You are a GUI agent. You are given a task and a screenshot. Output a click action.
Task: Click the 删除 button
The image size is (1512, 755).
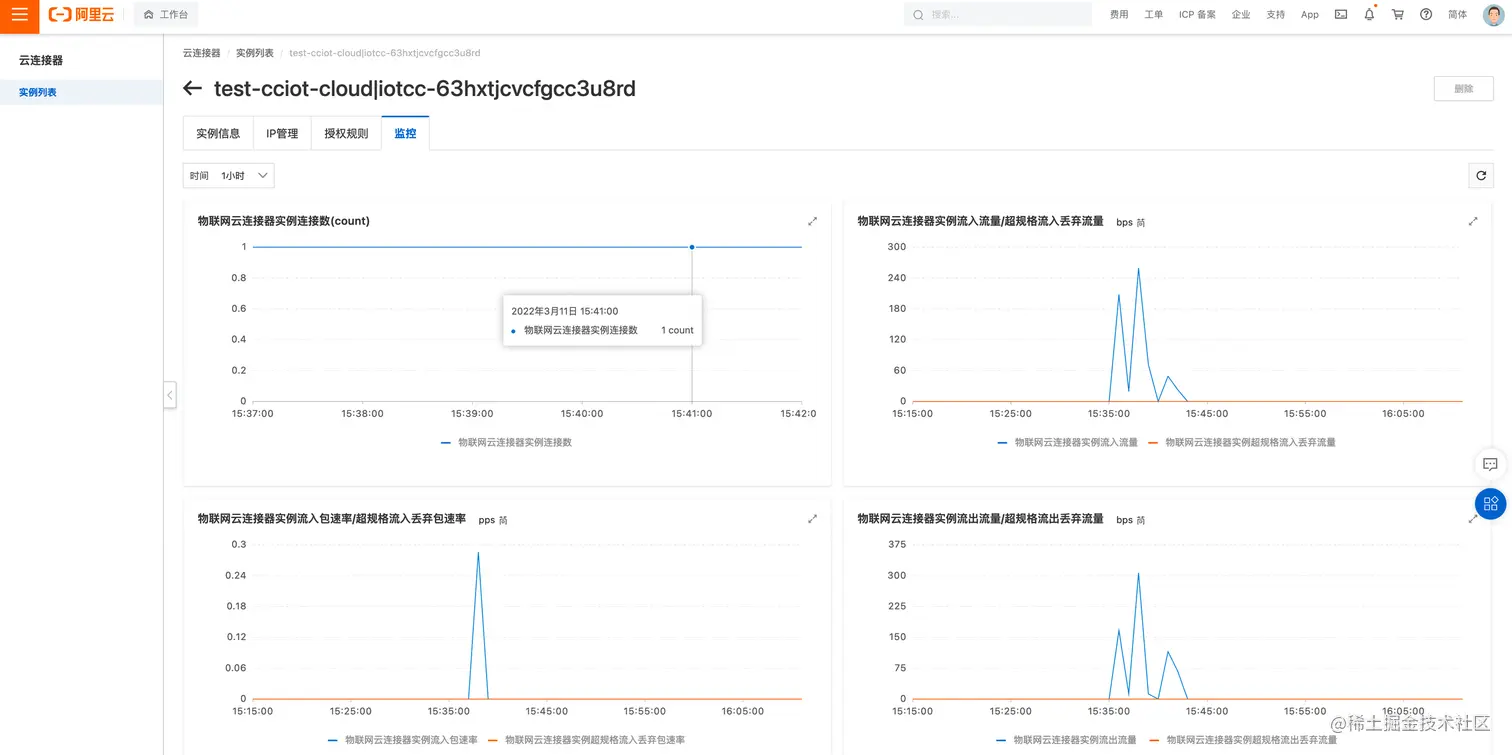tap(1464, 88)
